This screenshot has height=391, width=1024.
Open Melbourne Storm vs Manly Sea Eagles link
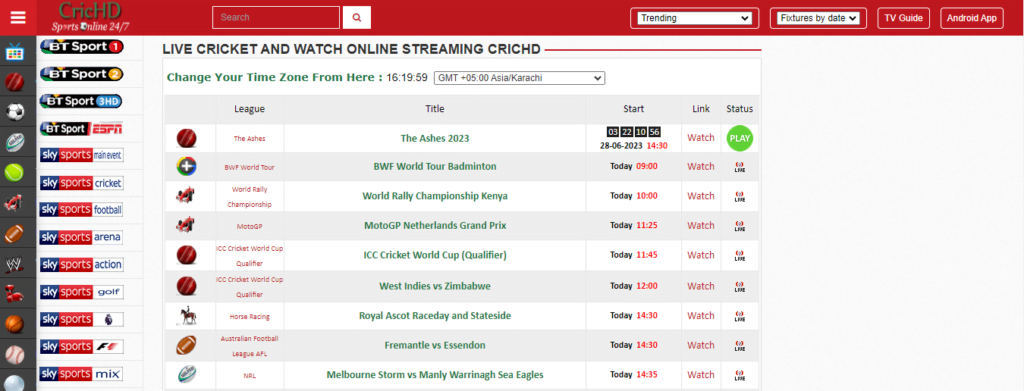coord(435,375)
